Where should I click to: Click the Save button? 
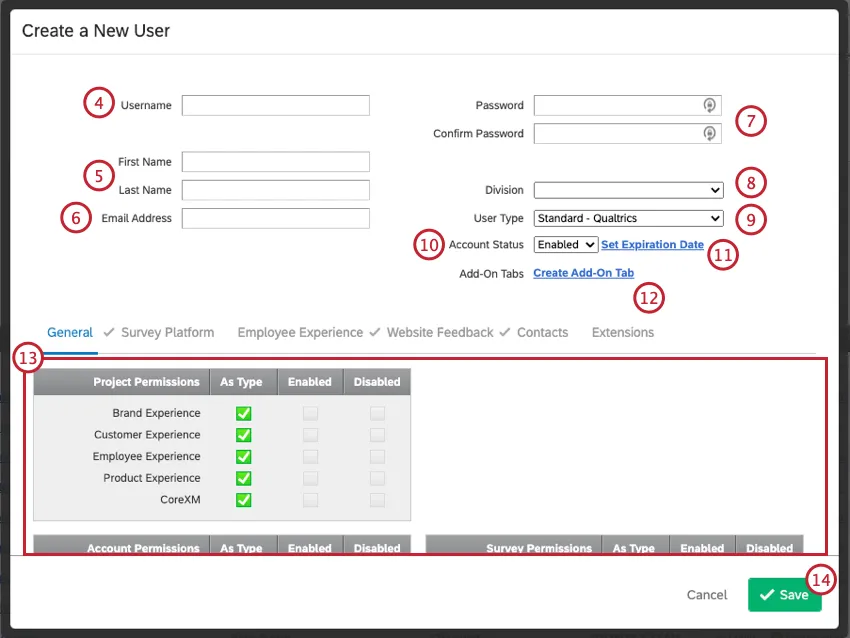784,595
